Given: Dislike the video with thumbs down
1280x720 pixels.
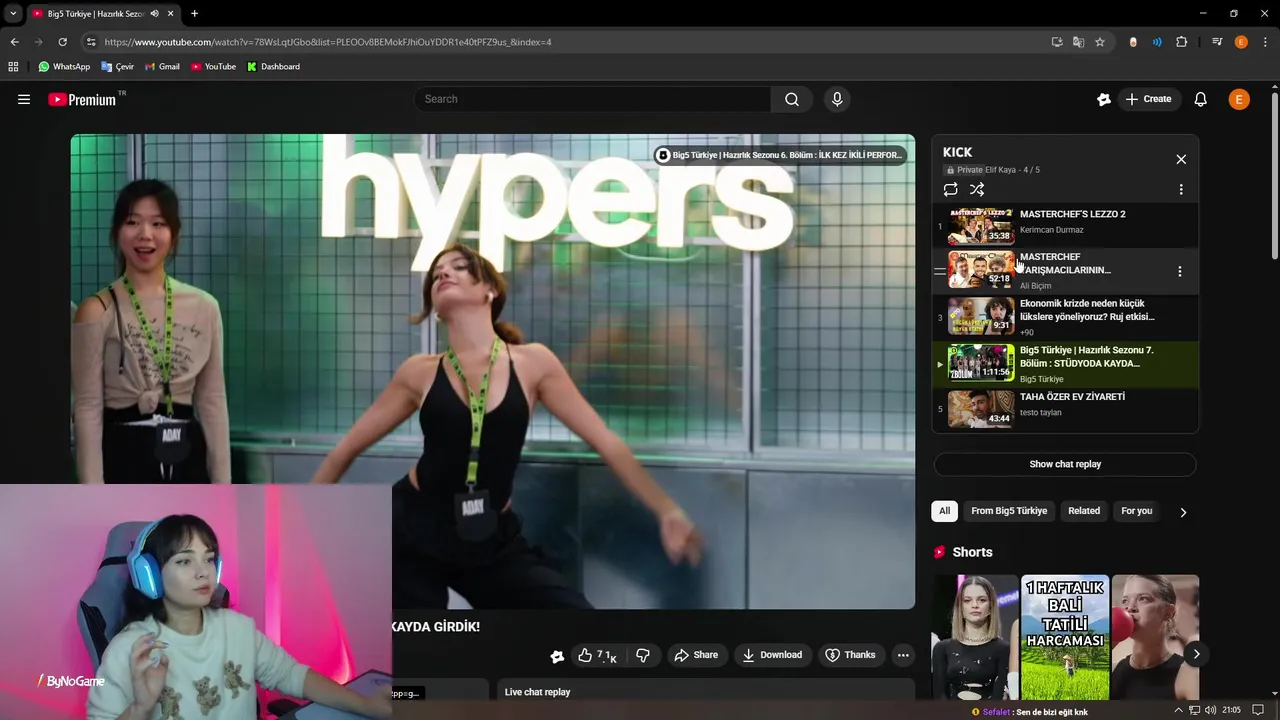Looking at the screenshot, I should point(643,655).
